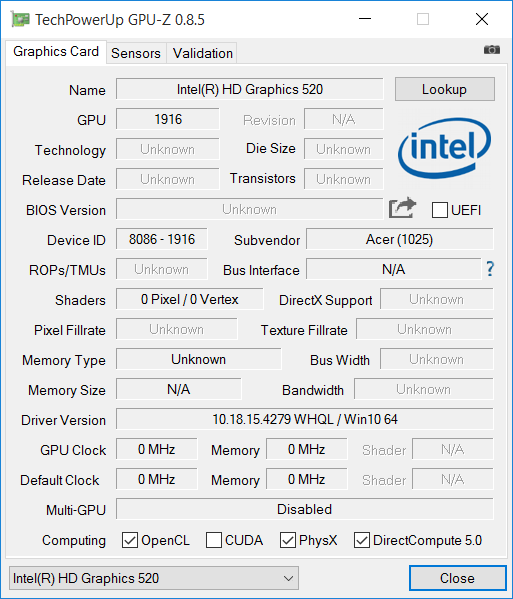Expand the Intel(R) HD Graphics 520 dropdown
Screen dimensions: 513x599
coord(154,578)
